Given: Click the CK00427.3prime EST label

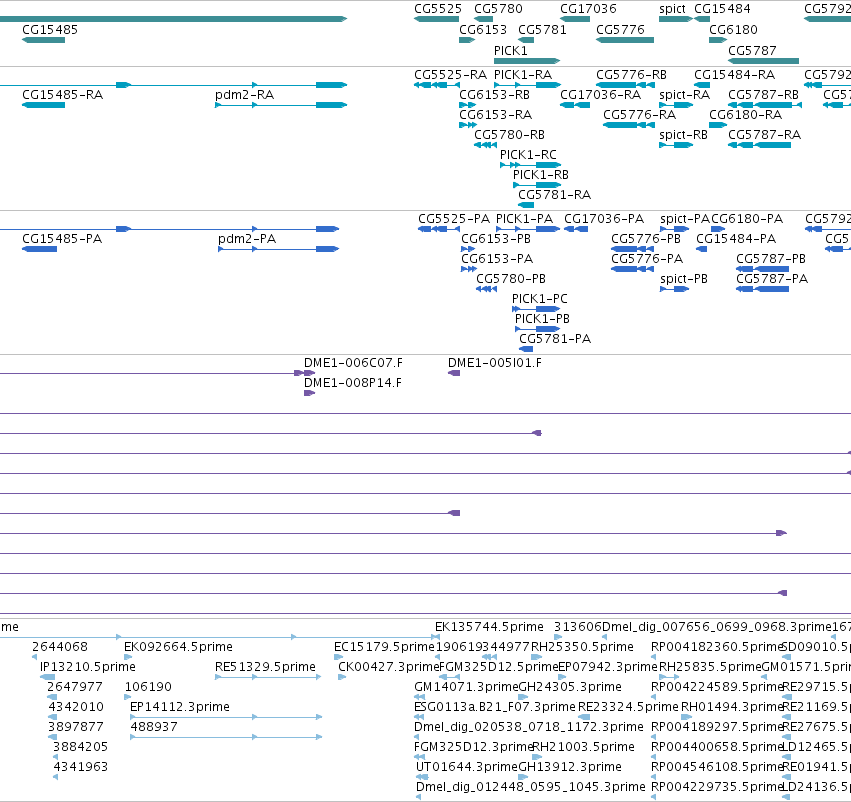Looking at the screenshot, I should [389, 666].
